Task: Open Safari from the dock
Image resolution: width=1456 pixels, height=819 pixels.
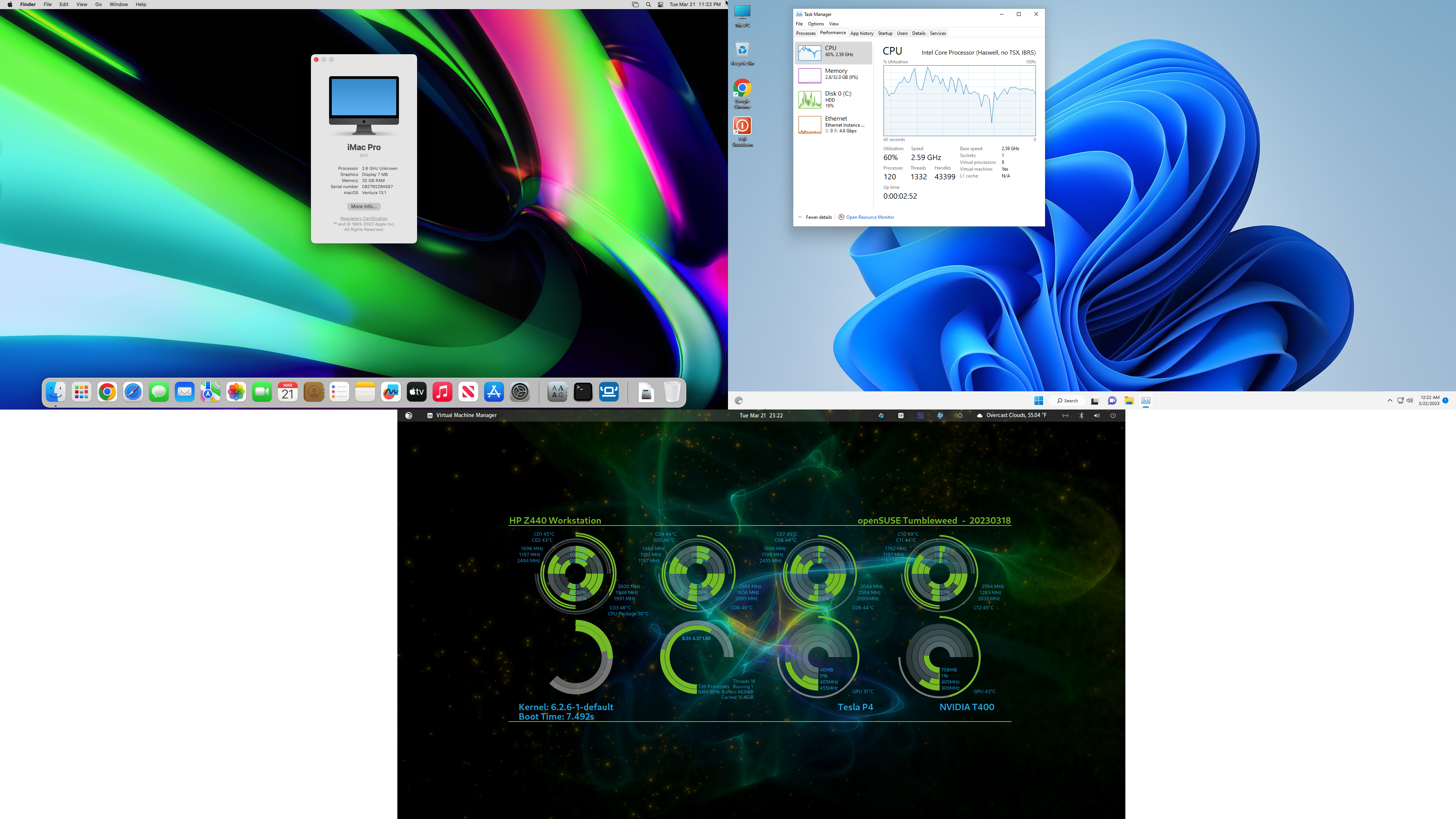Action: tap(133, 392)
